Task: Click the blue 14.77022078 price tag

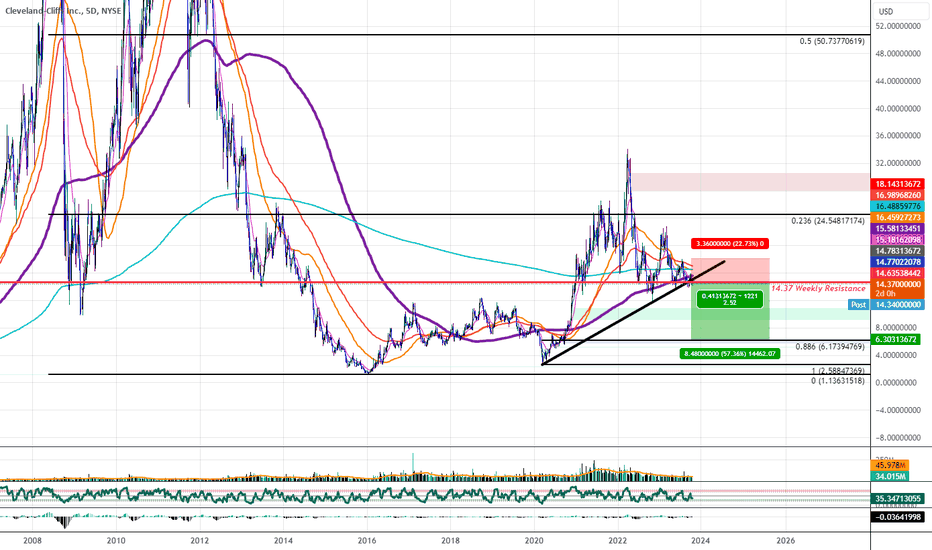Action: click(x=896, y=262)
